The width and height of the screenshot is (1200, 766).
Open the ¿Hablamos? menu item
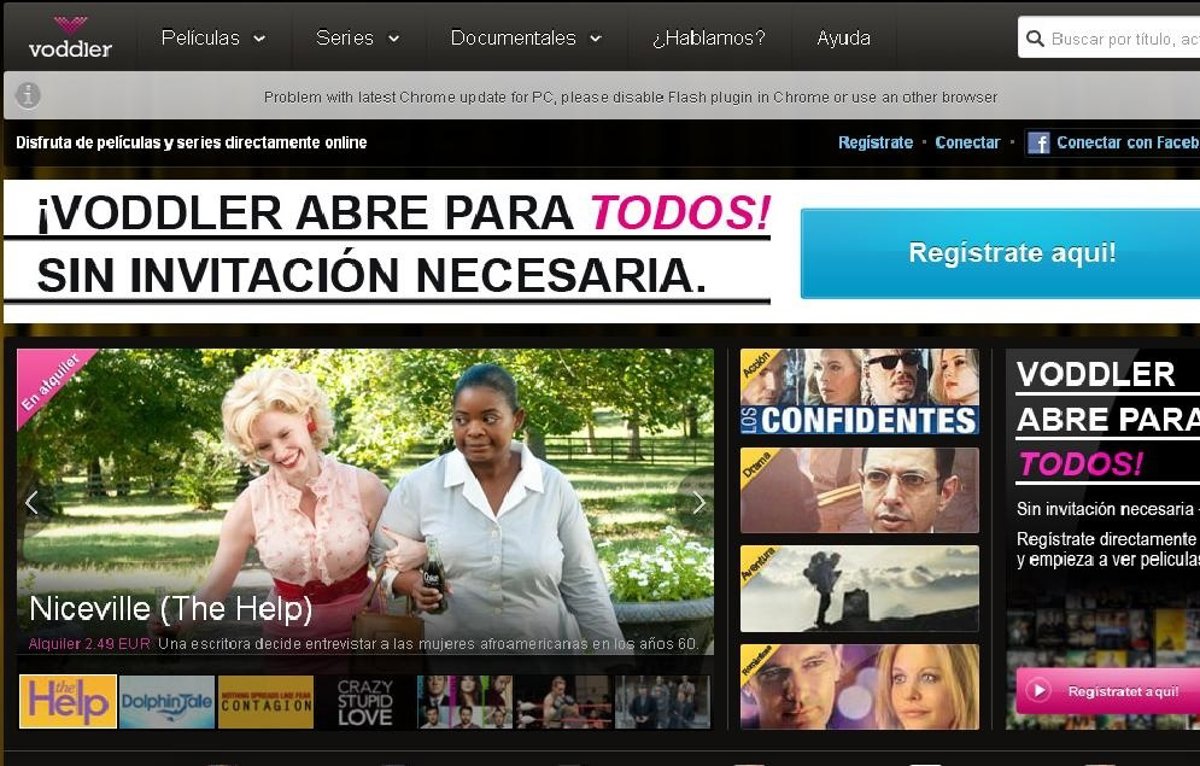[x=708, y=38]
